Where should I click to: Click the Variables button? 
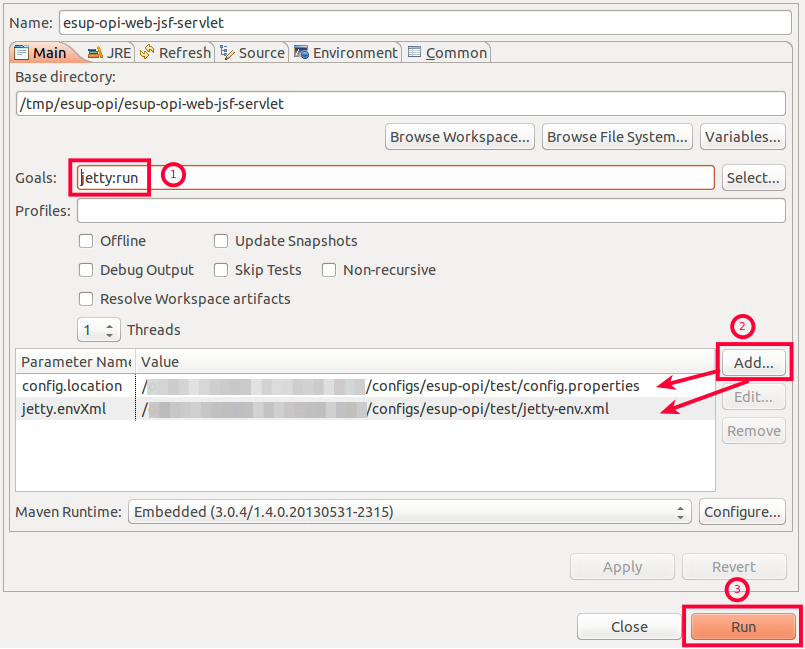tap(742, 137)
